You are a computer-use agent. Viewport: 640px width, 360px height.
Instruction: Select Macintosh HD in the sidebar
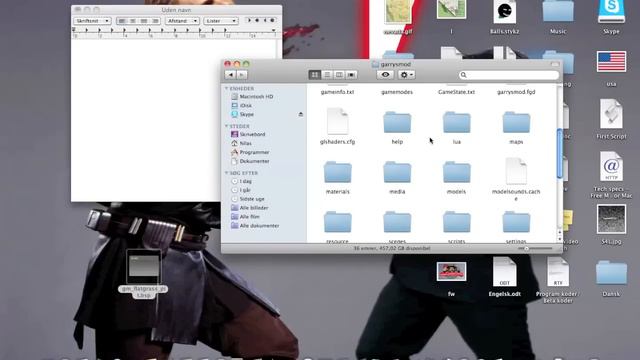(252, 97)
